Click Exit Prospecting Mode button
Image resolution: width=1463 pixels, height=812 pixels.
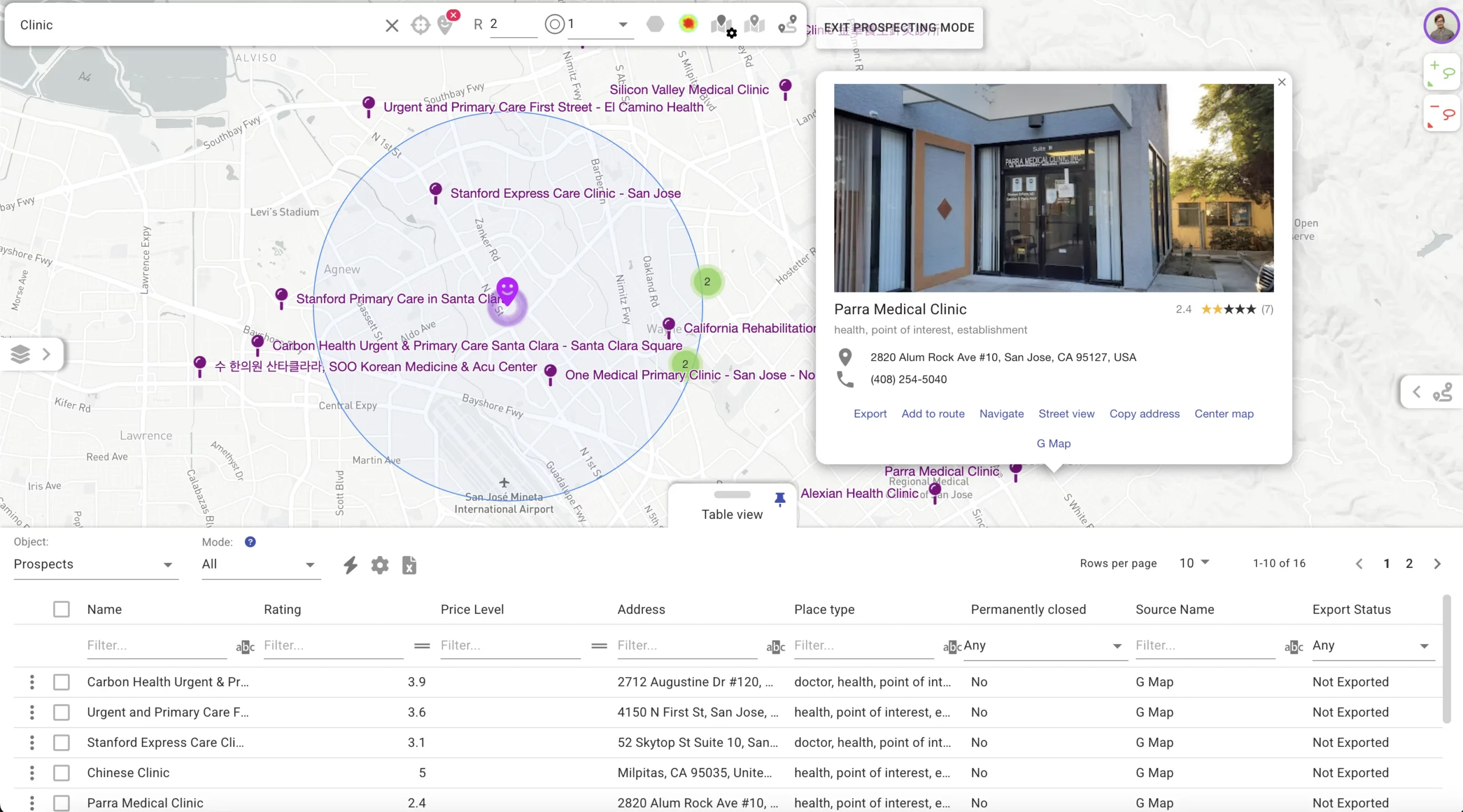tap(899, 27)
